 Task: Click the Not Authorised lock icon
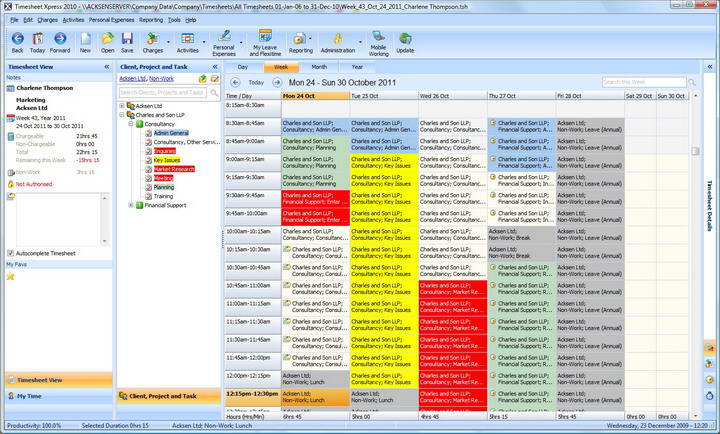[x=11, y=184]
